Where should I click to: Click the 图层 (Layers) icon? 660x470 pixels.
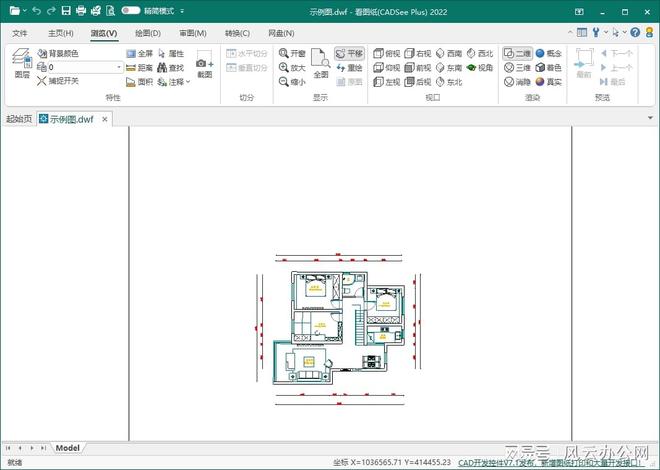22,64
